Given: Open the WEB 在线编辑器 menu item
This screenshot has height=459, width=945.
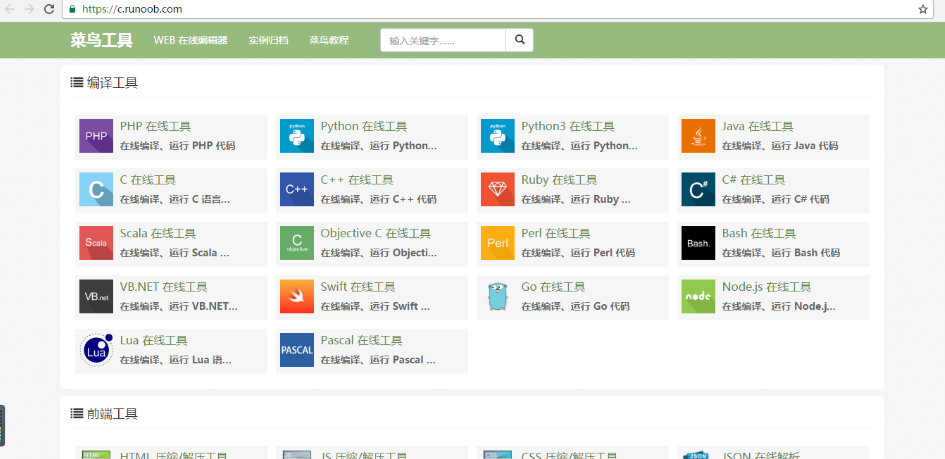Looking at the screenshot, I should tap(190, 41).
